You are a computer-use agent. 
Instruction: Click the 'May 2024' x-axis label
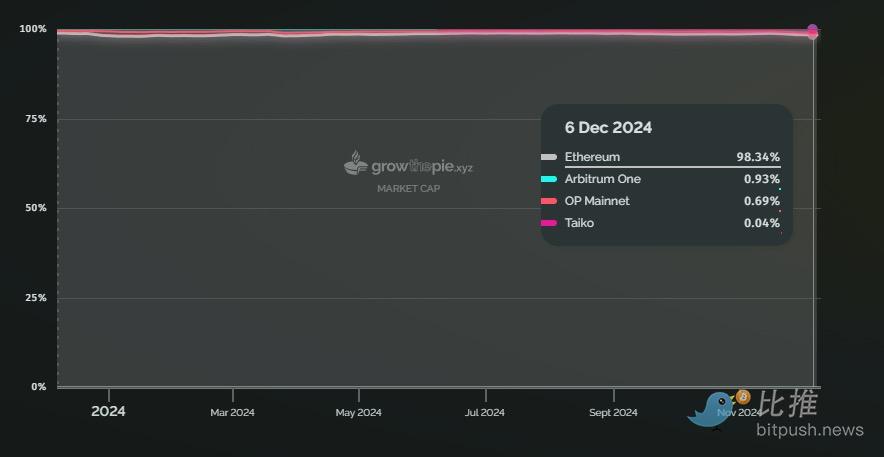click(359, 412)
